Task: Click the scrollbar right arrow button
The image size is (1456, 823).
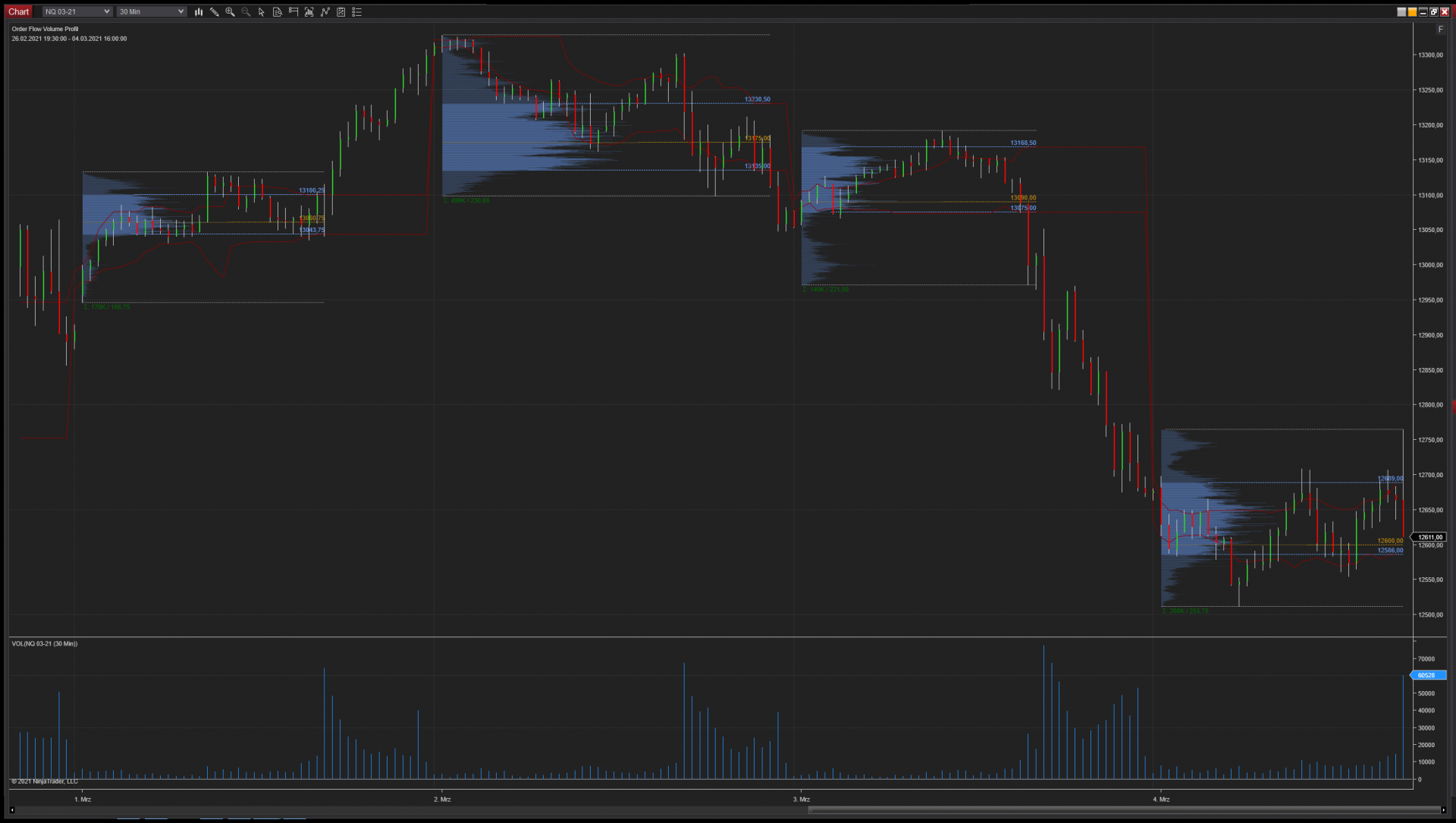Action: coord(1443,810)
